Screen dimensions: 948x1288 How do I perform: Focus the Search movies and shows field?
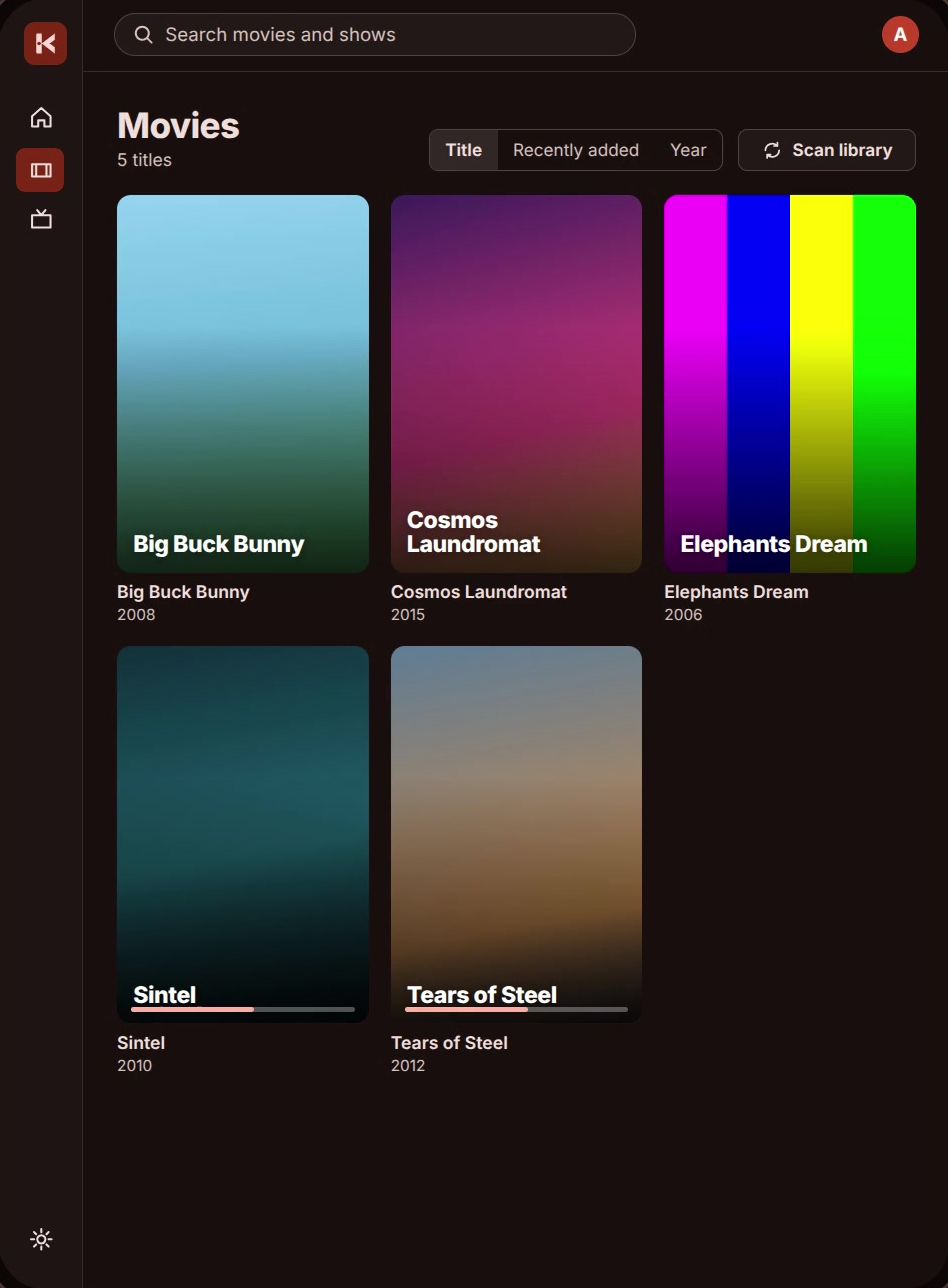click(375, 35)
